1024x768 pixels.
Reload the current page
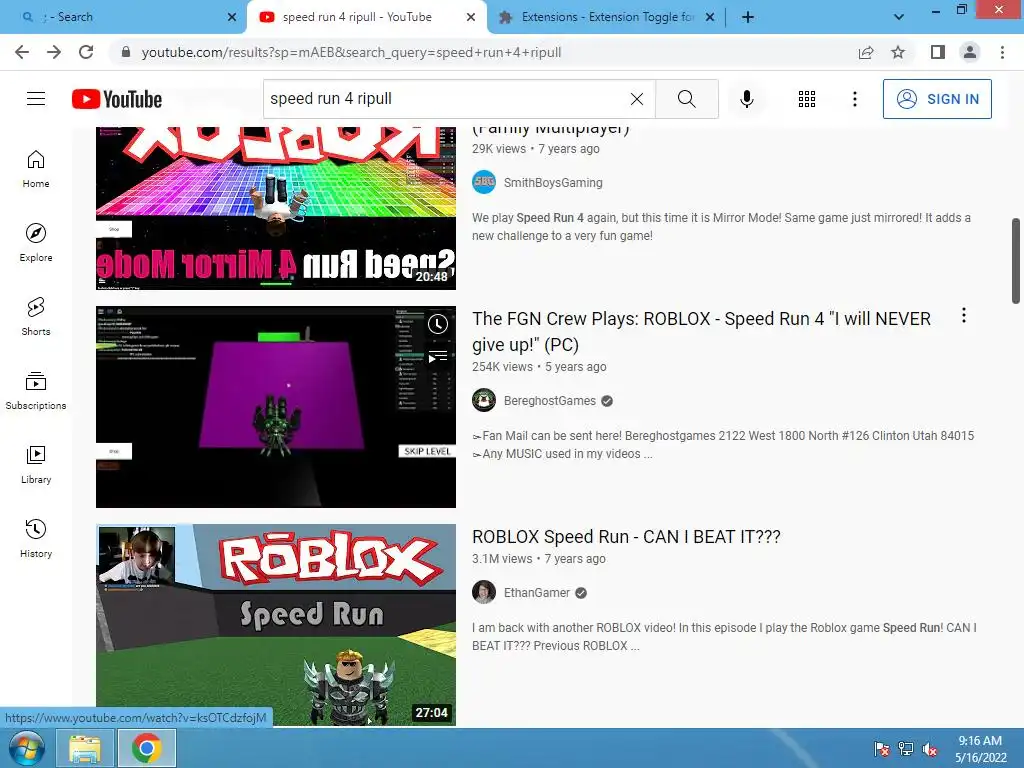point(86,52)
